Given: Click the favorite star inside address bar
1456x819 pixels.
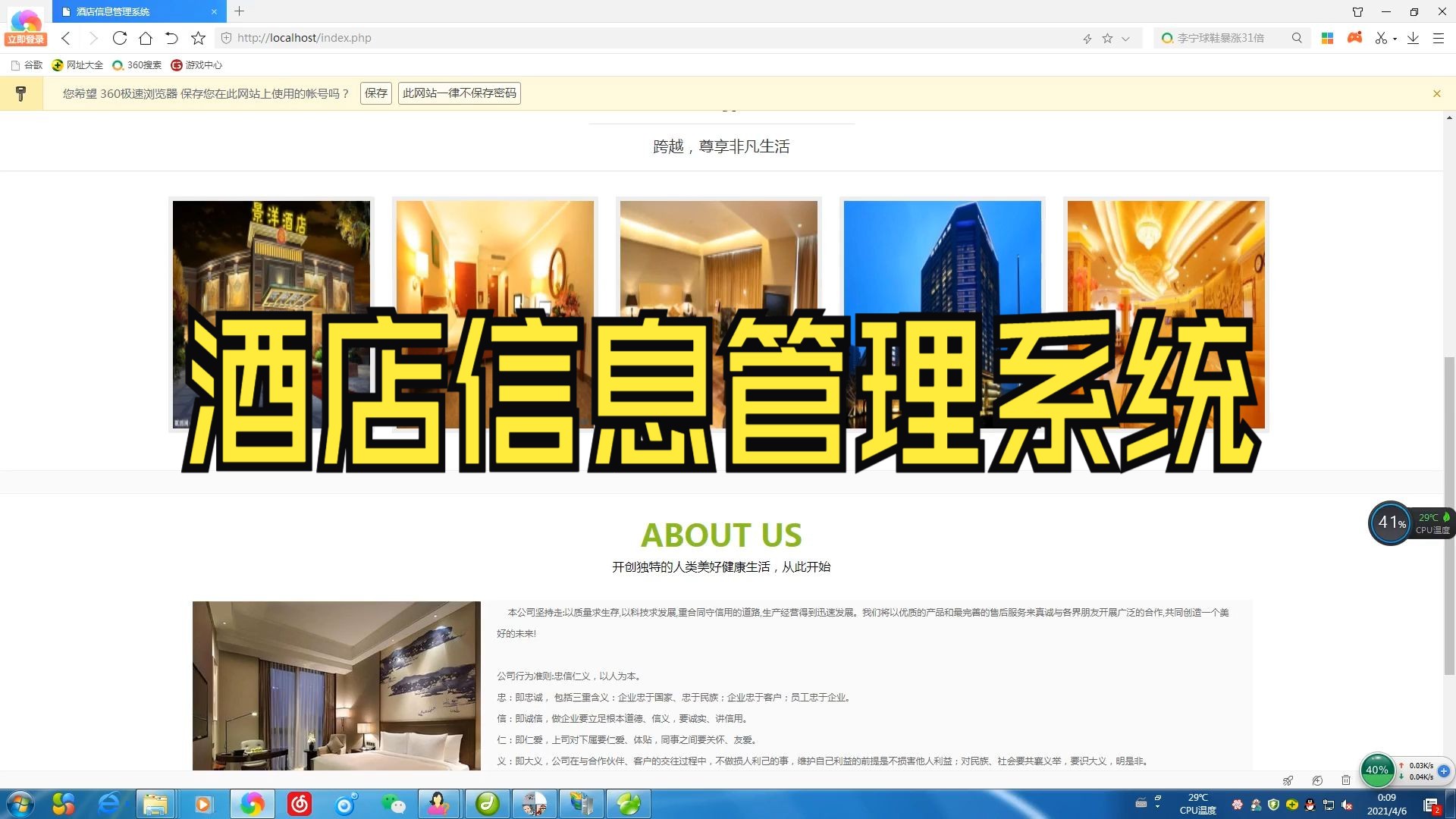Looking at the screenshot, I should pyautogui.click(x=1107, y=38).
